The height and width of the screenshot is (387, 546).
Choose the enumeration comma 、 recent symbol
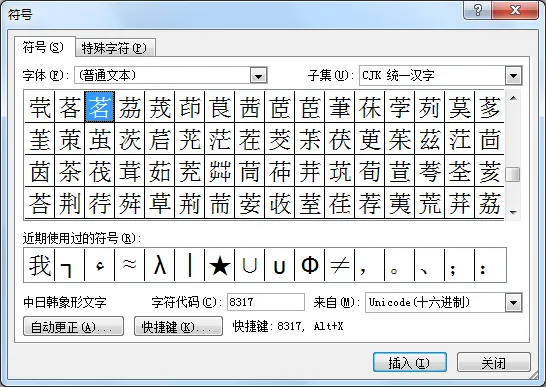coord(429,265)
